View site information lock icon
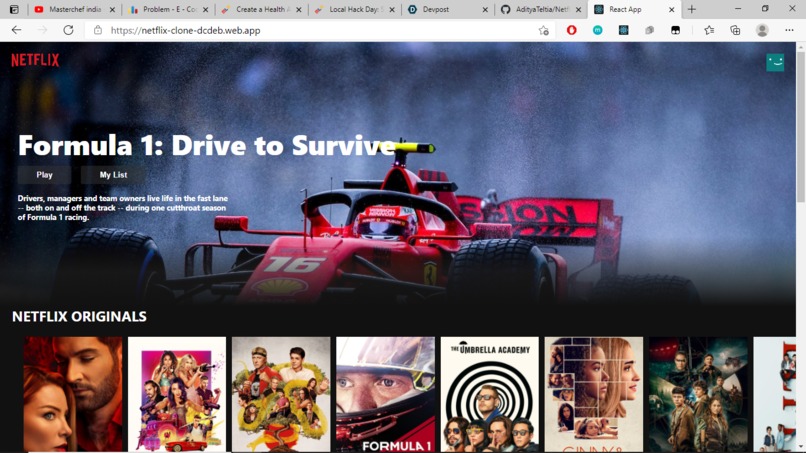Viewport: 806px width, 453px height. [98, 30]
